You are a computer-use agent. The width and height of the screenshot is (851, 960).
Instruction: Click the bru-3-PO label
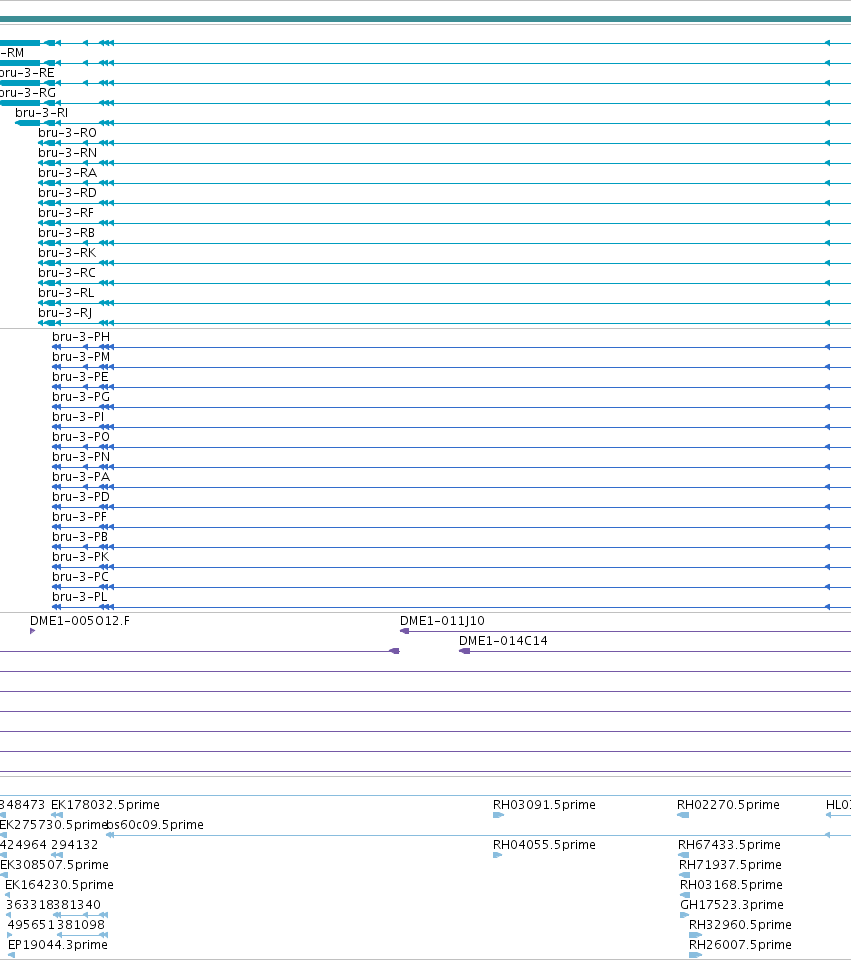[x=81, y=437]
